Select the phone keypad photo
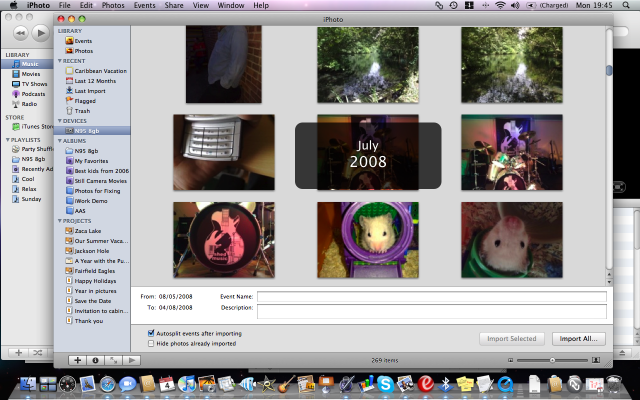The image size is (640, 400). (x=224, y=152)
